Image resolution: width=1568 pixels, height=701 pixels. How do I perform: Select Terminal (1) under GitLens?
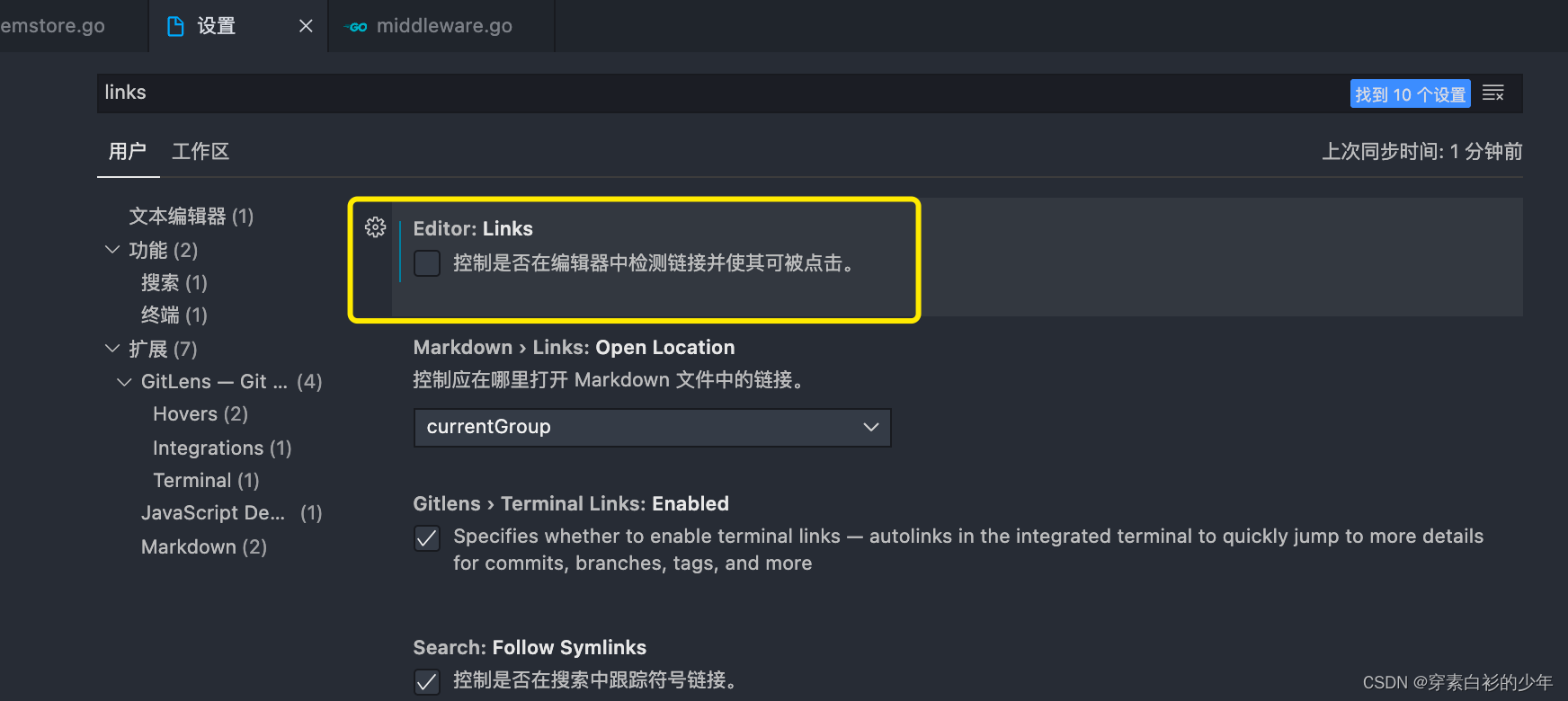click(206, 481)
